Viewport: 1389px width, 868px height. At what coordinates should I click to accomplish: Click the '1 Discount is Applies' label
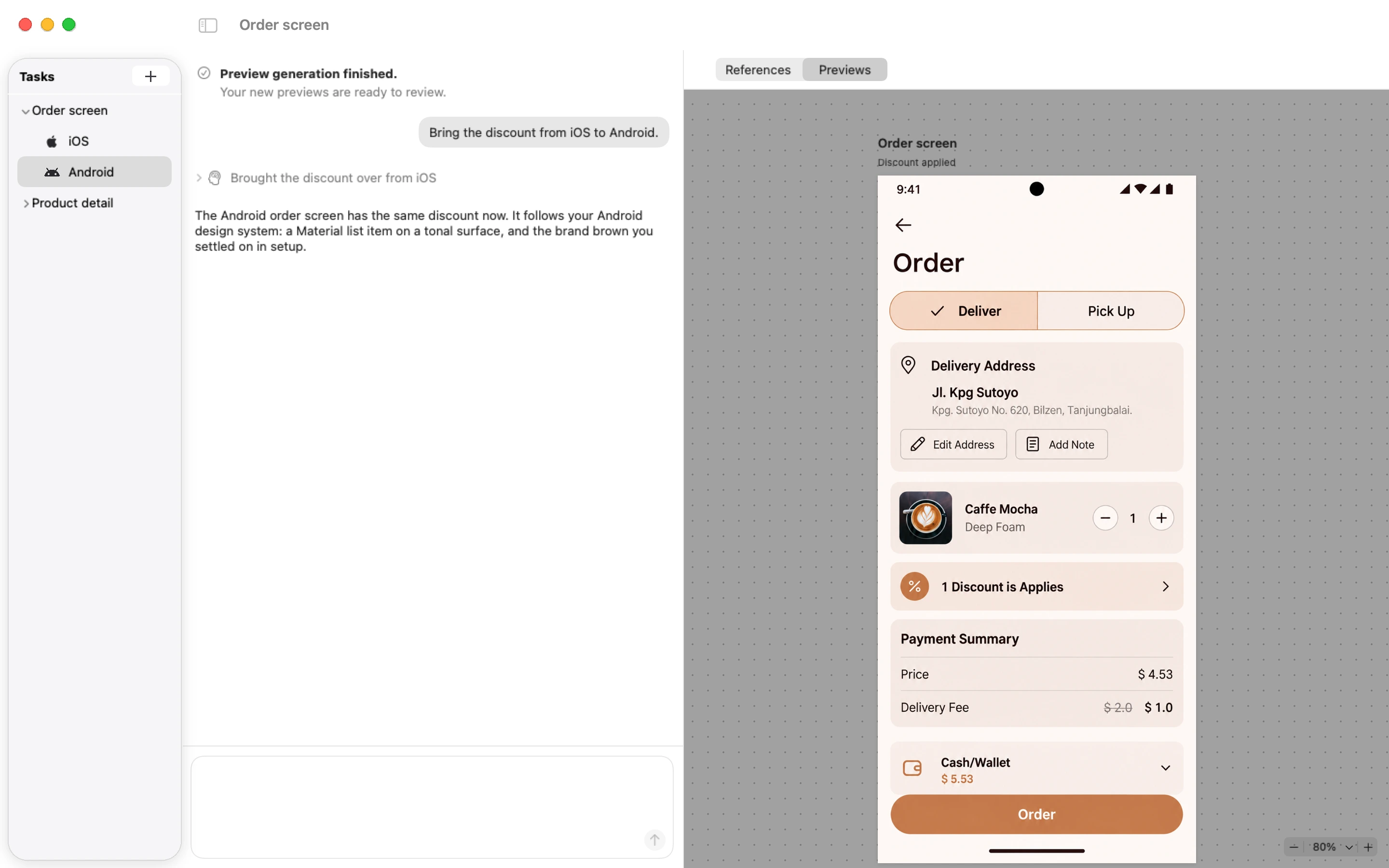[x=1002, y=587]
